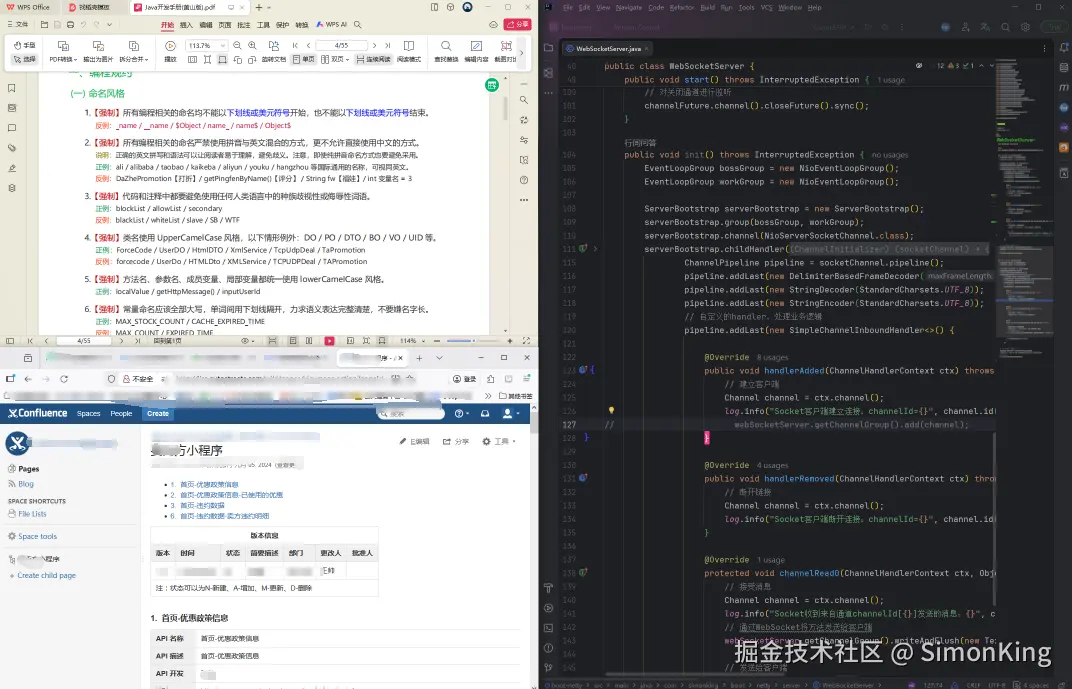Enable 阅读模式 reading mode
The image size is (1072, 689).
click(409, 52)
